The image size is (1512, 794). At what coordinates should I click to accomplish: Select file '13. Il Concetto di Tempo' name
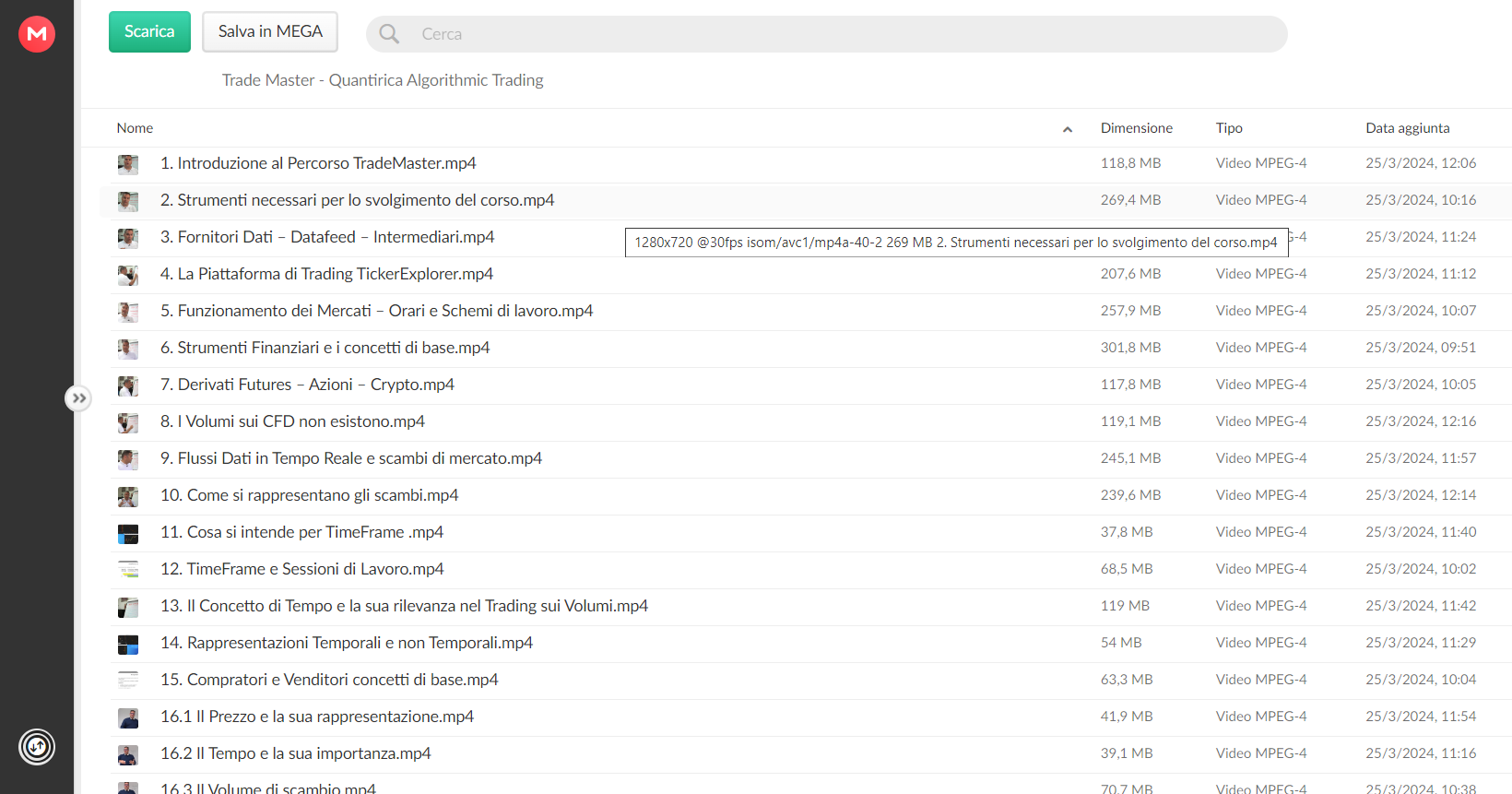coord(404,606)
